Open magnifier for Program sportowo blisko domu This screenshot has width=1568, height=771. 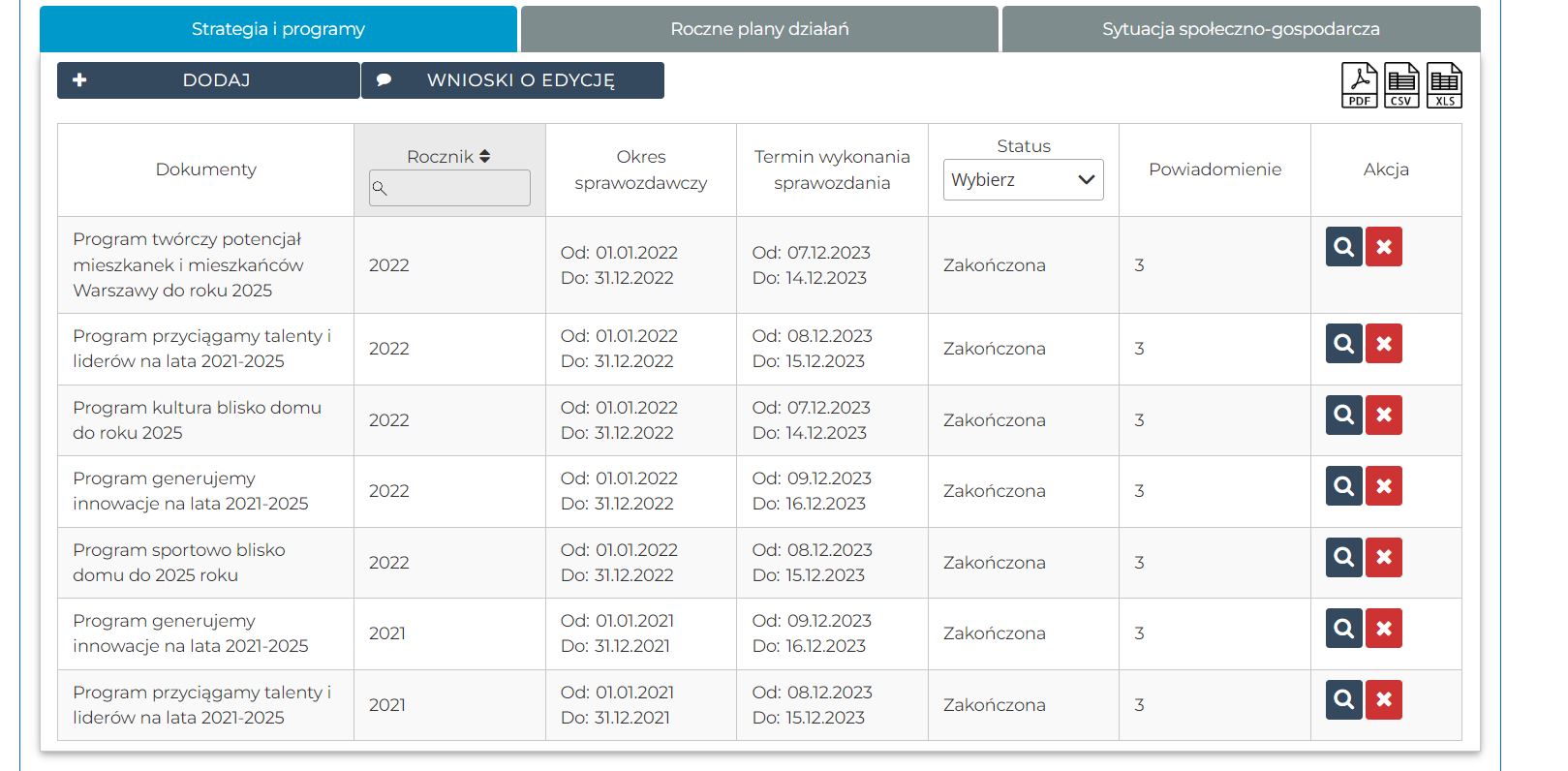1343,558
